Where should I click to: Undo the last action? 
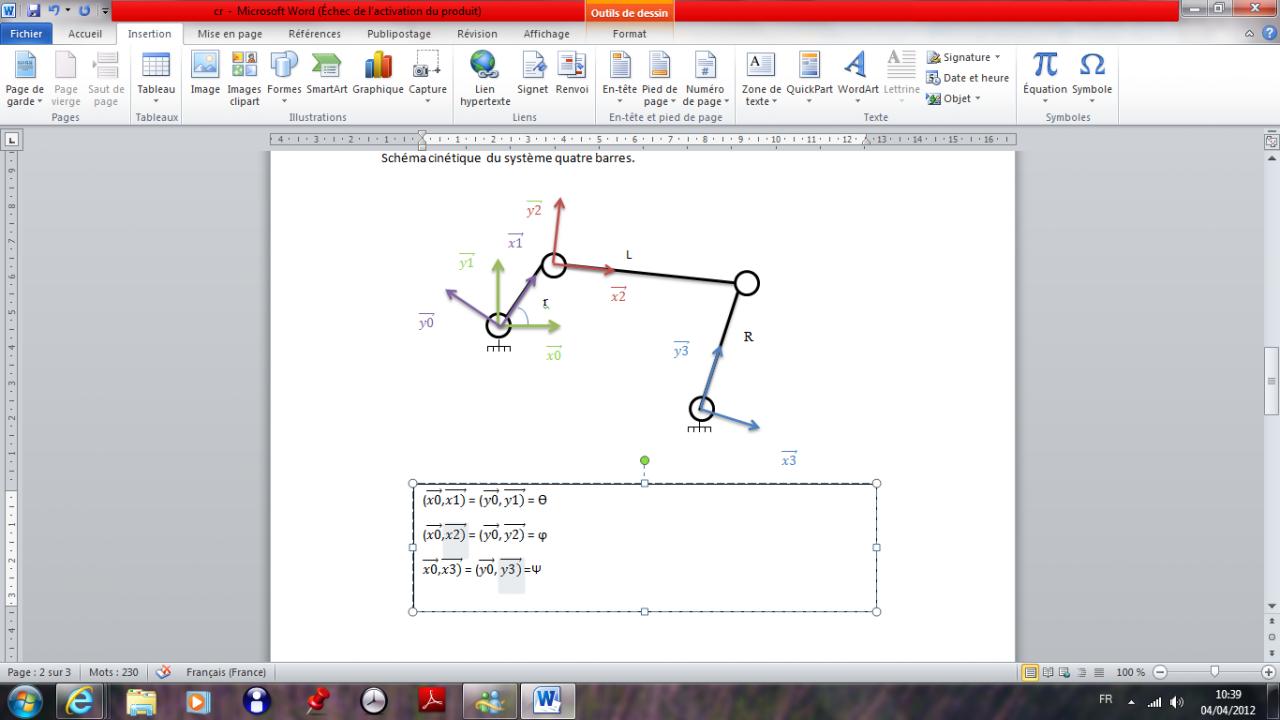(53, 11)
